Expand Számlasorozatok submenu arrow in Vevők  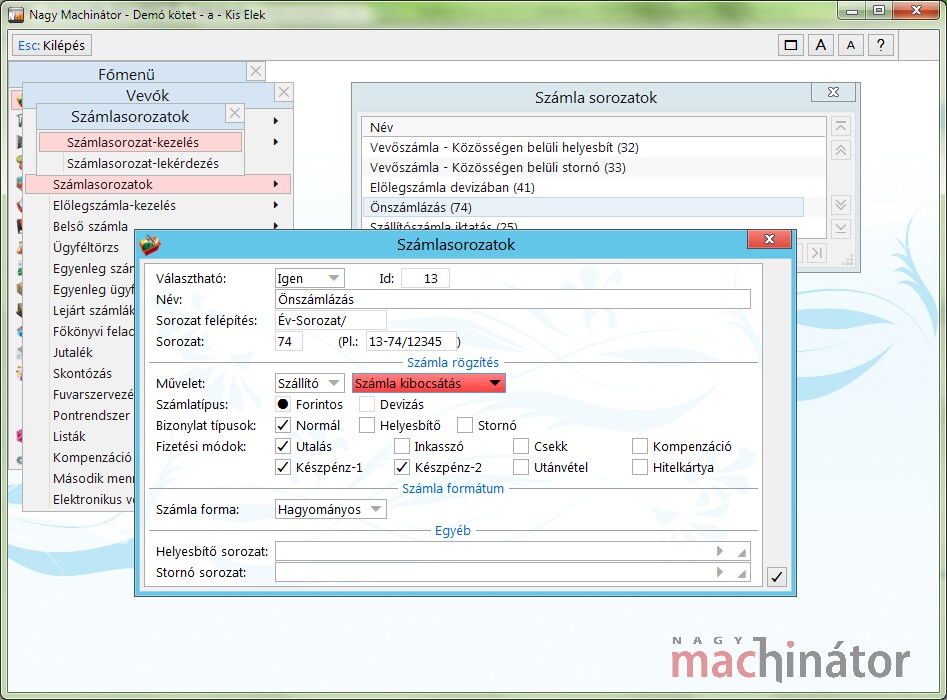275,184
